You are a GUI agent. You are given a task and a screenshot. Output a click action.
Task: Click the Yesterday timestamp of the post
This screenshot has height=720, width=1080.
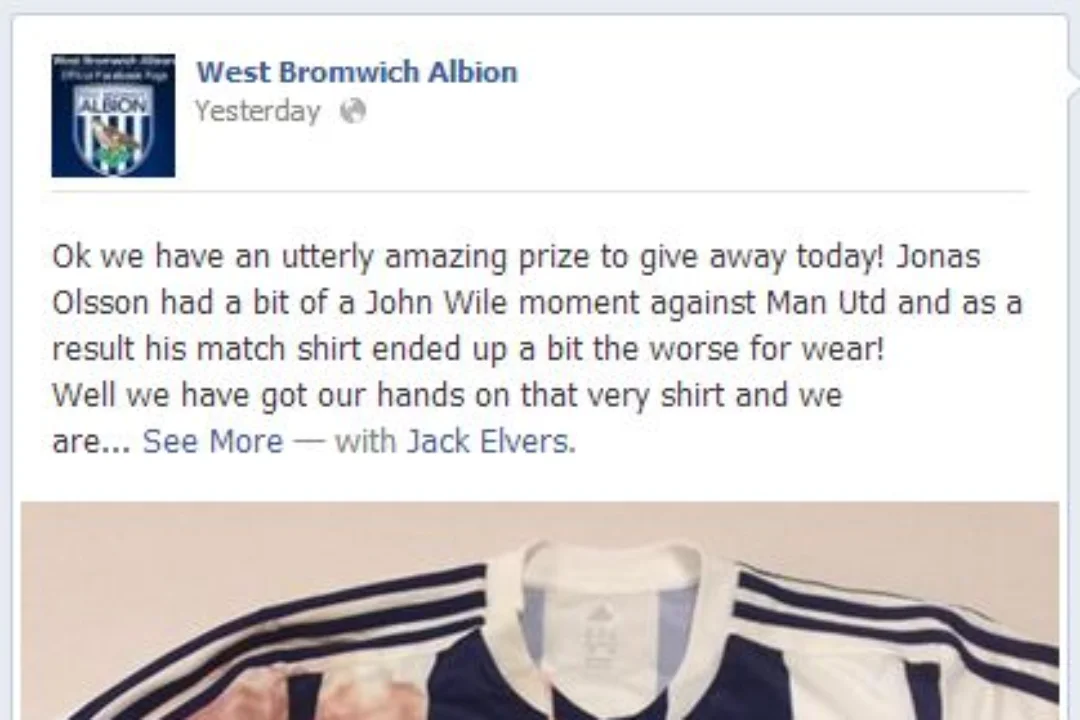click(x=258, y=111)
